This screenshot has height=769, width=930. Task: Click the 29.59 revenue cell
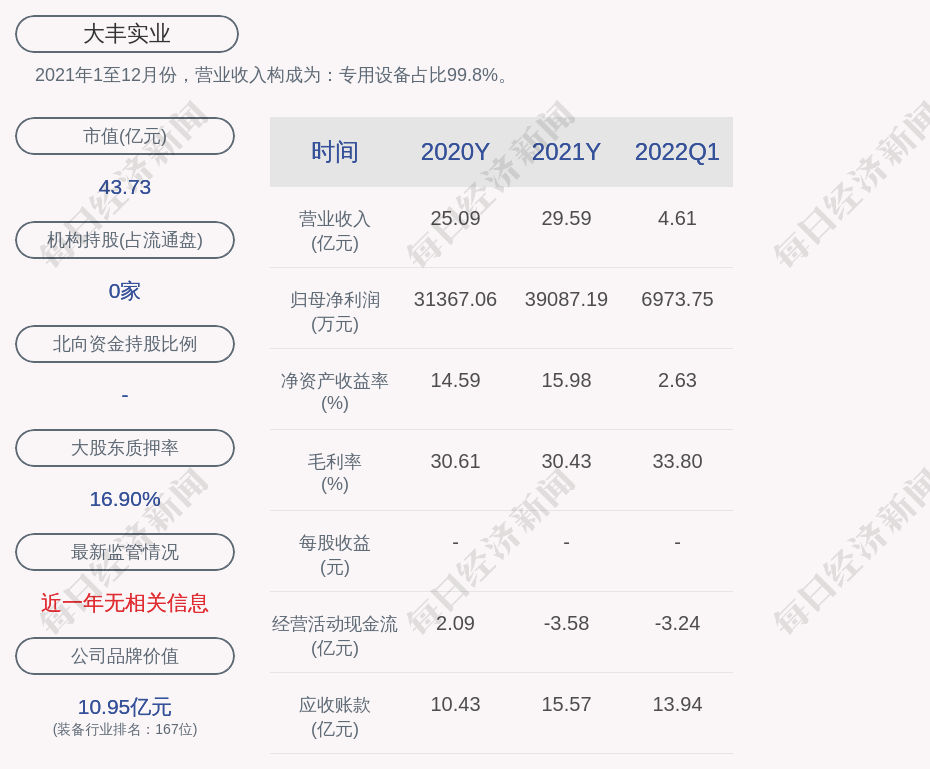(x=566, y=218)
